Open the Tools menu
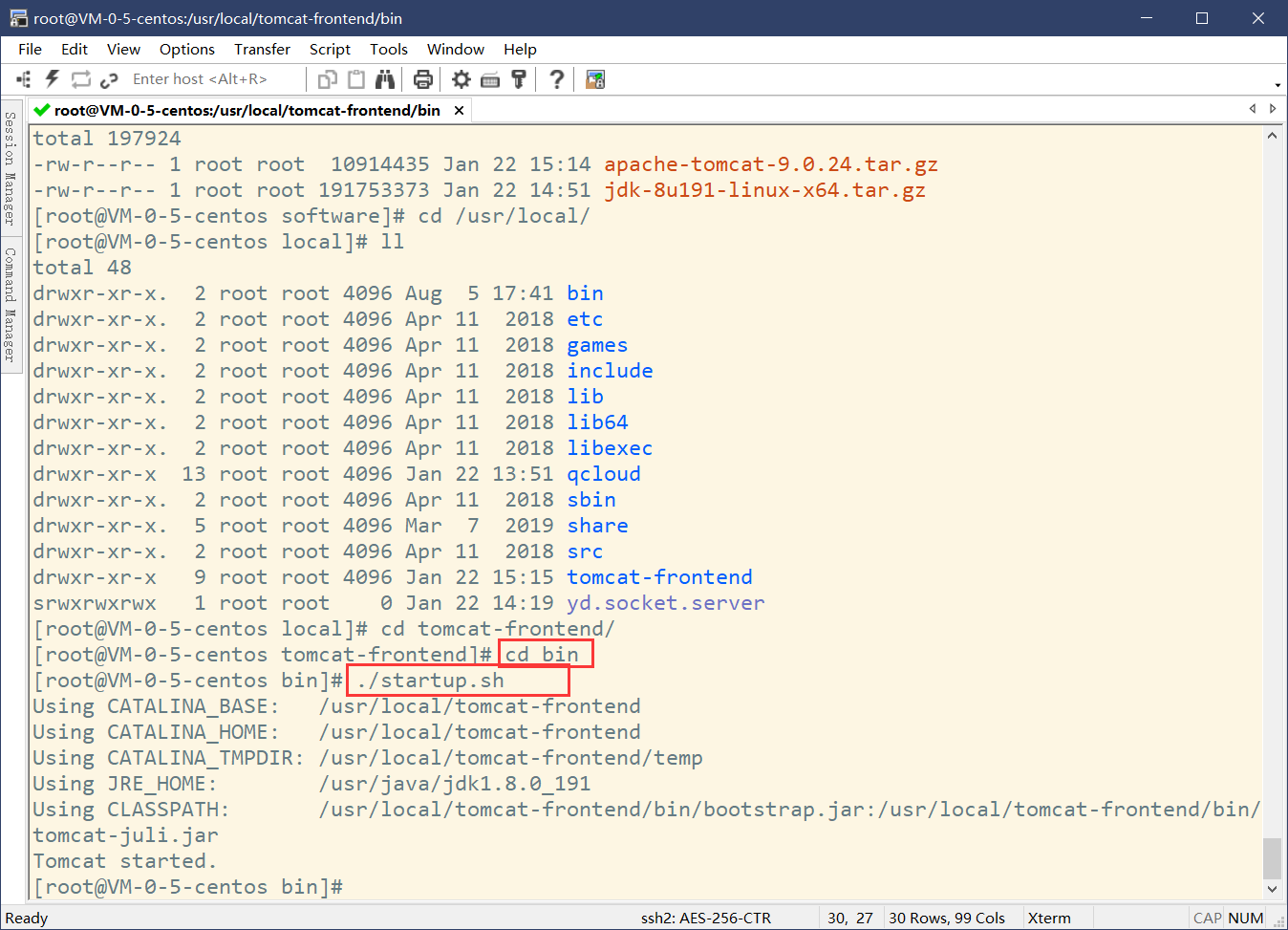Image resolution: width=1288 pixels, height=930 pixels. pos(389,49)
